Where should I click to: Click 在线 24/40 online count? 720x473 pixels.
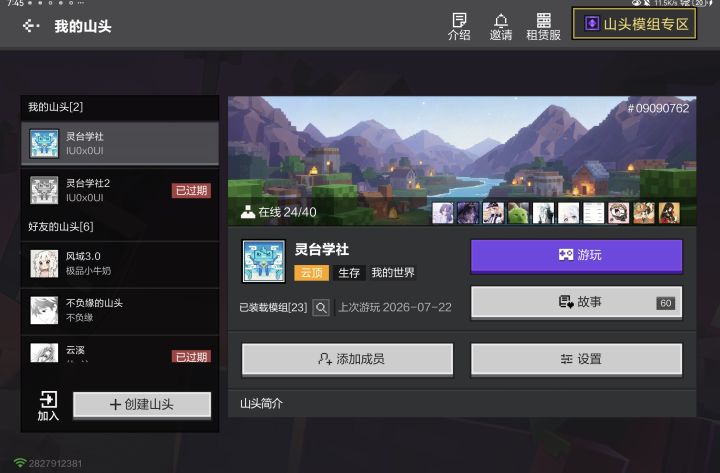point(287,212)
